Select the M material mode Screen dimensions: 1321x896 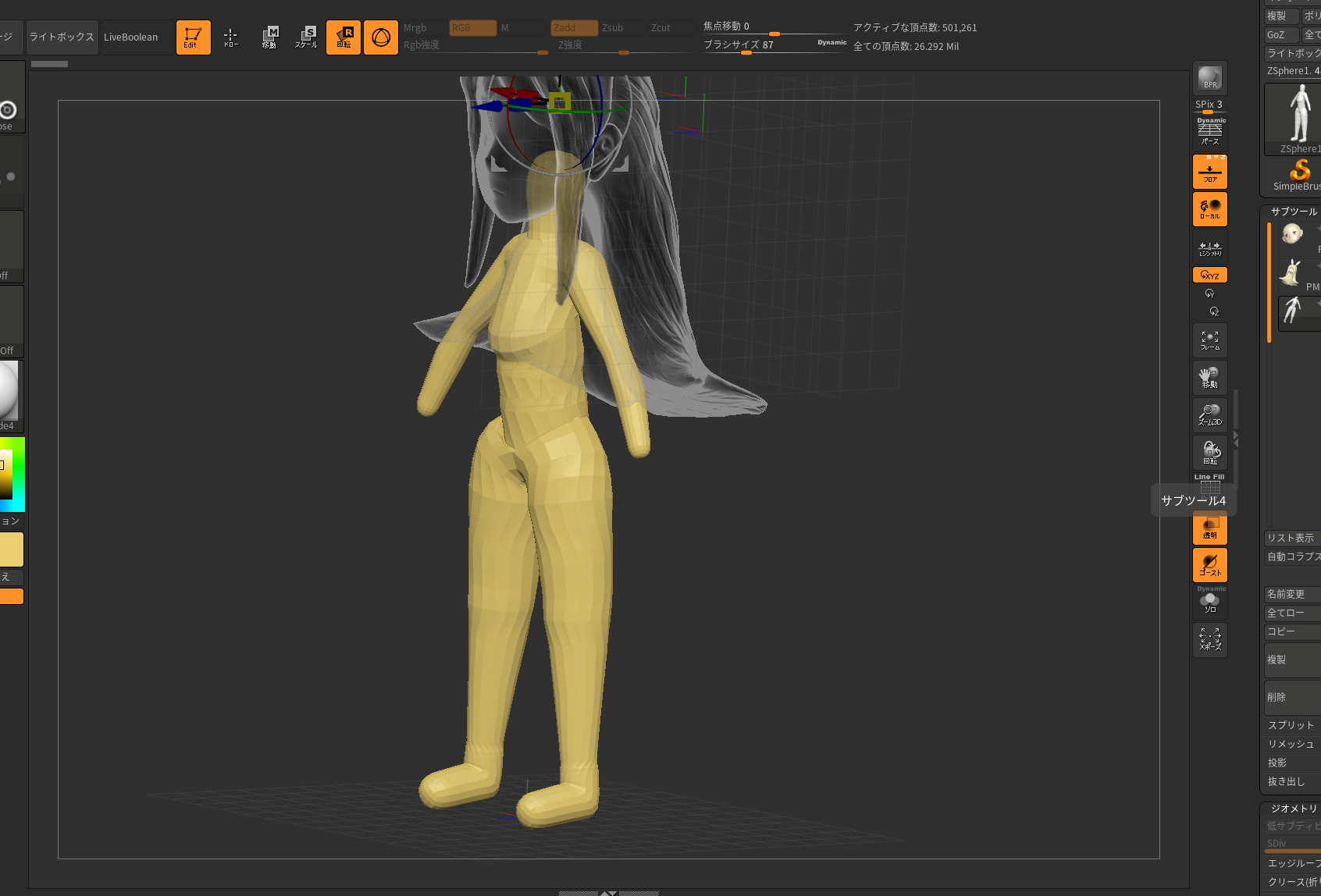(x=522, y=28)
